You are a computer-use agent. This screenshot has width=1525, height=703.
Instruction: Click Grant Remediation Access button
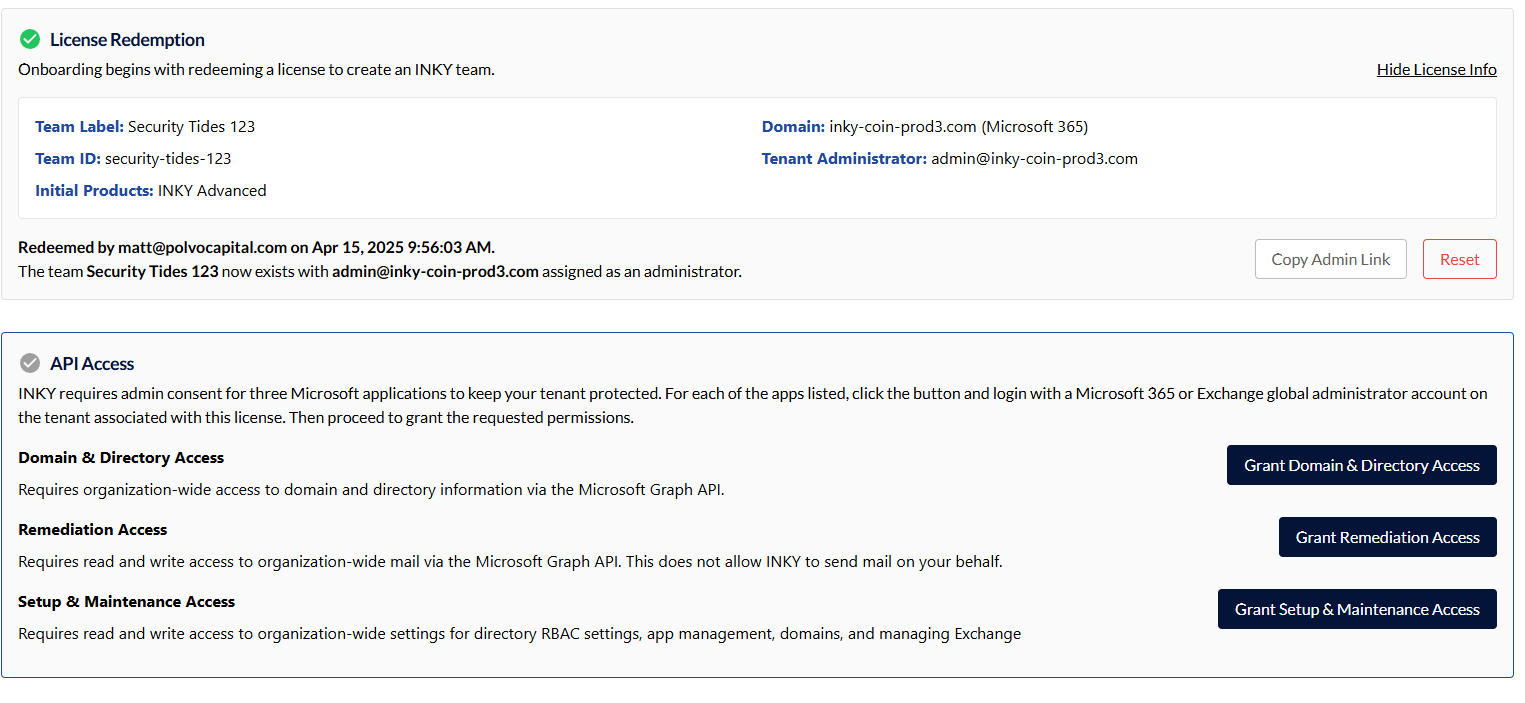pos(1387,537)
